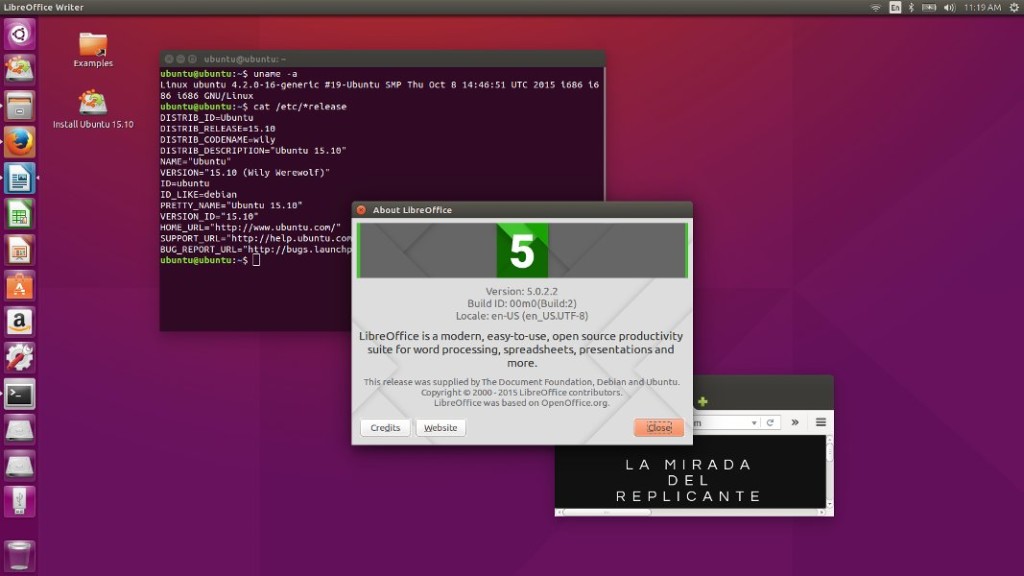Open LibreOffice Writer from the launcher
Viewport: 1024px width, 576px height.
pos(19,178)
